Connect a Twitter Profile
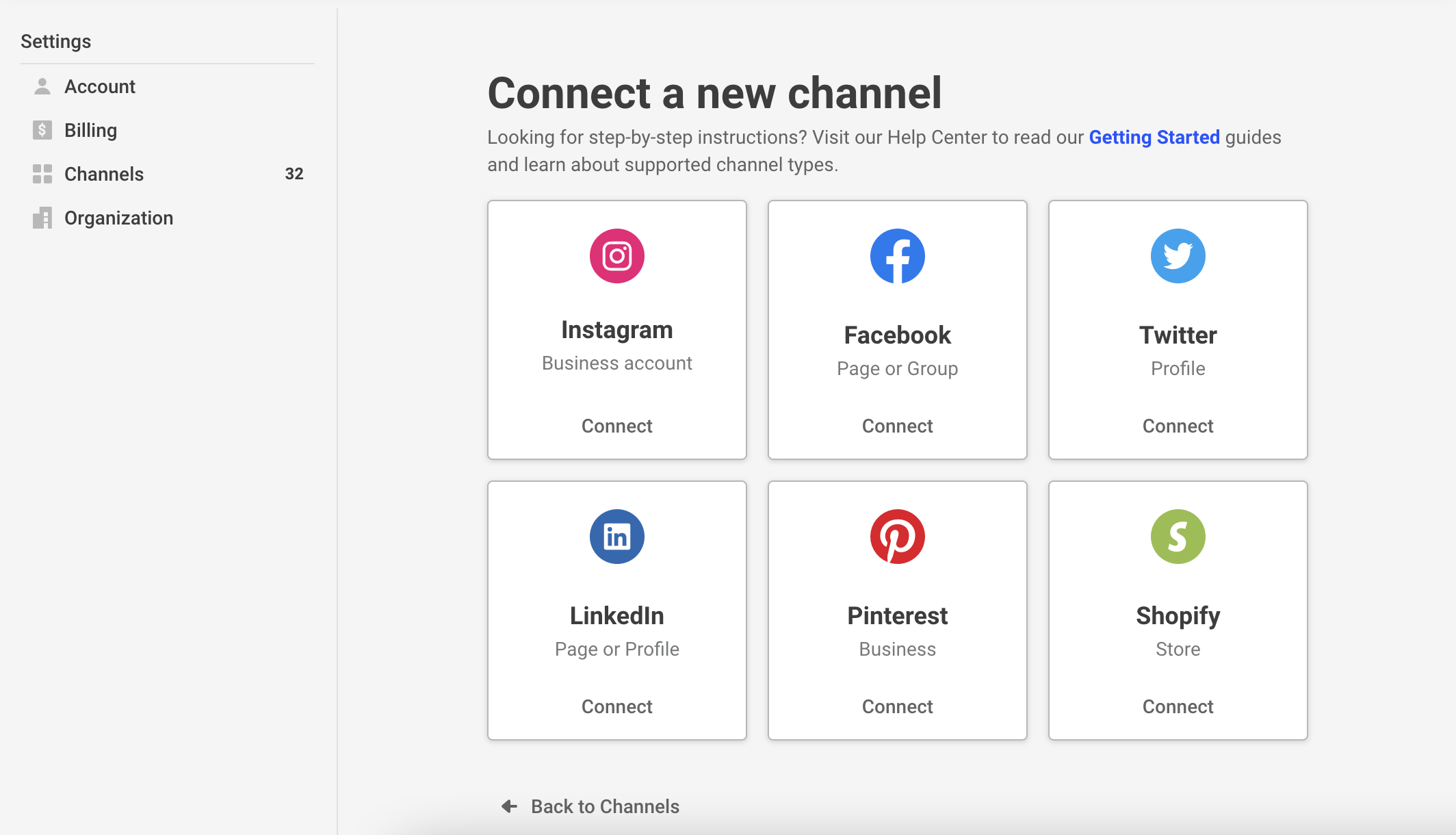This screenshot has height=835, width=1456. point(1178,426)
